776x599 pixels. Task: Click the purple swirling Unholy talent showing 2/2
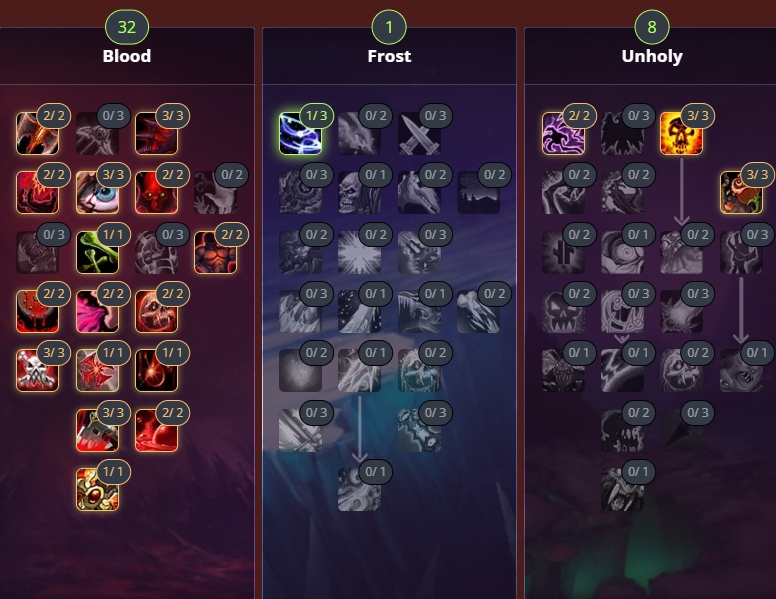(x=563, y=133)
